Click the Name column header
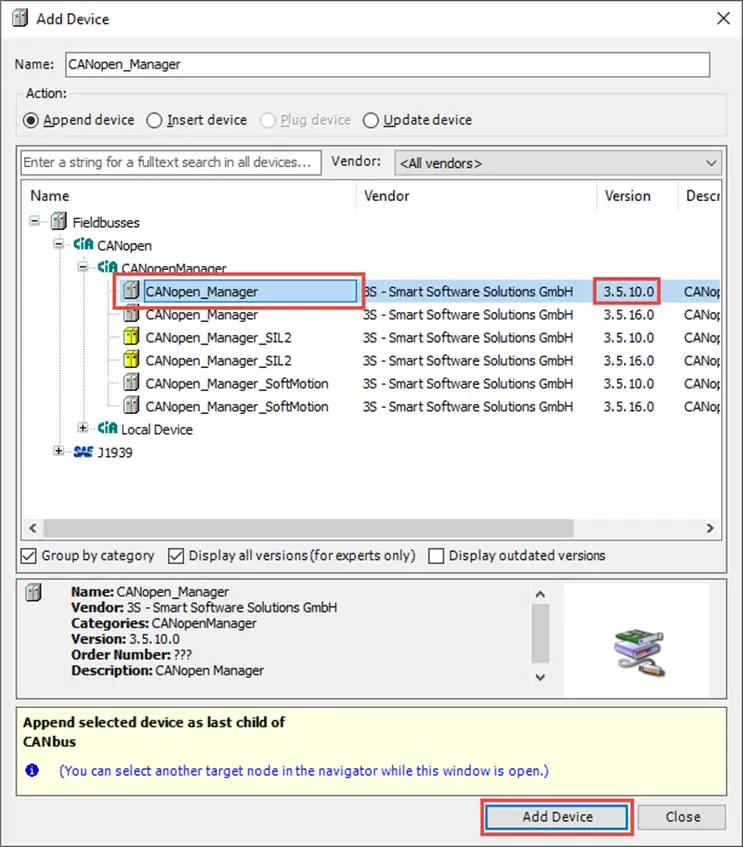 coord(189,196)
